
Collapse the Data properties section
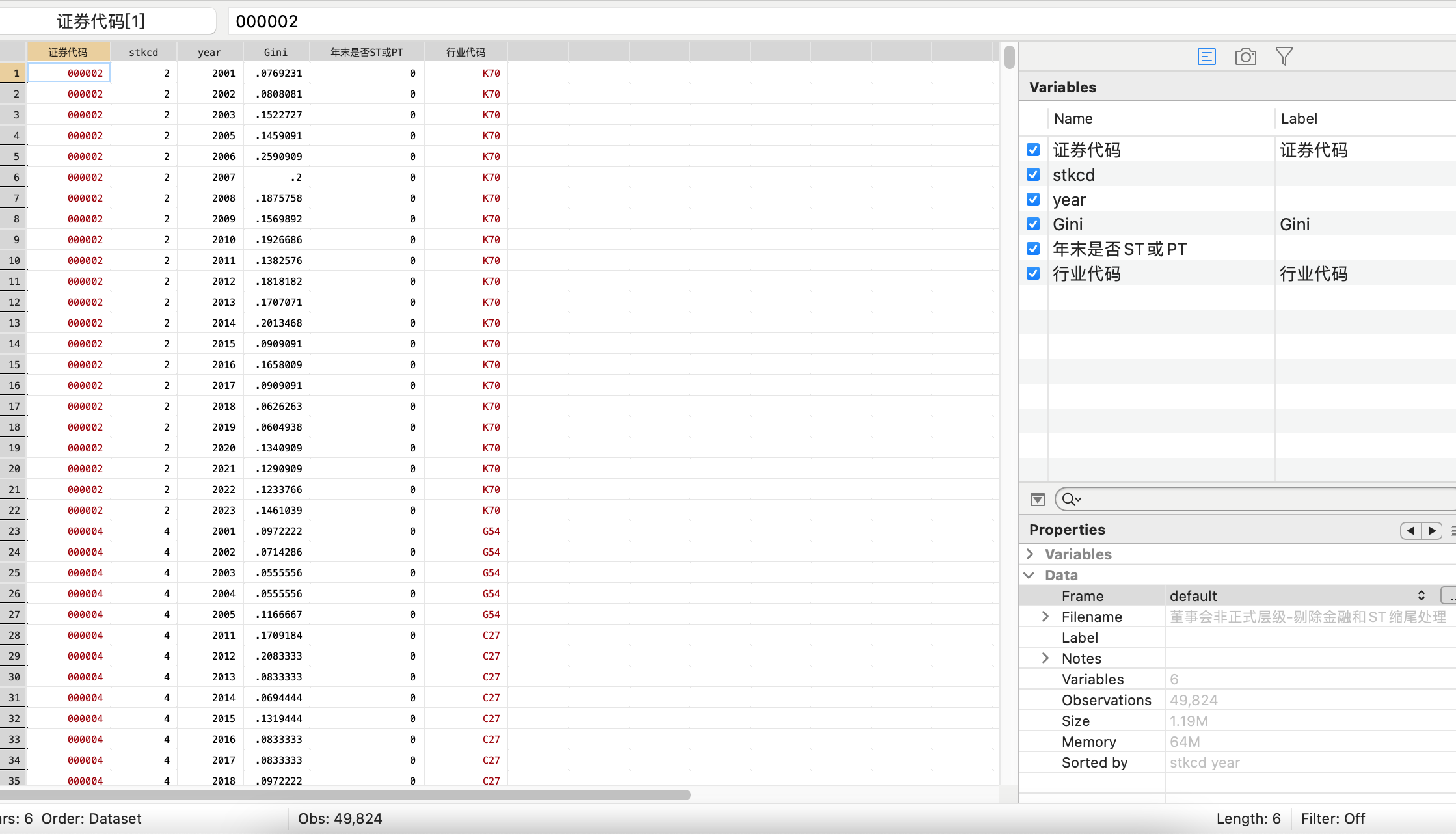click(1030, 575)
